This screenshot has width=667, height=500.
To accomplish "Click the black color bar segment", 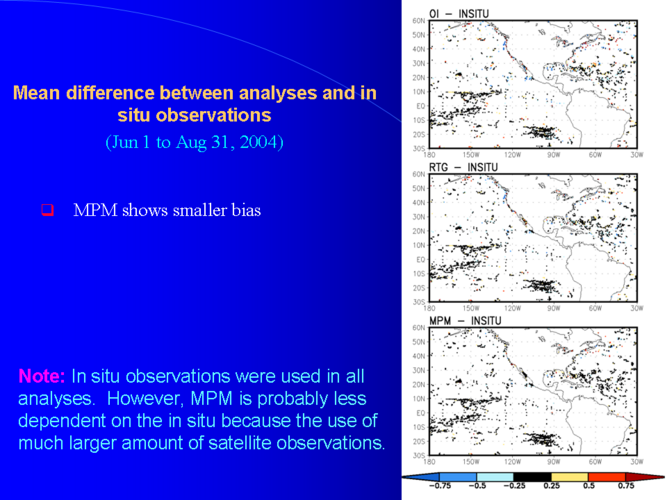I will click(x=532, y=477).
